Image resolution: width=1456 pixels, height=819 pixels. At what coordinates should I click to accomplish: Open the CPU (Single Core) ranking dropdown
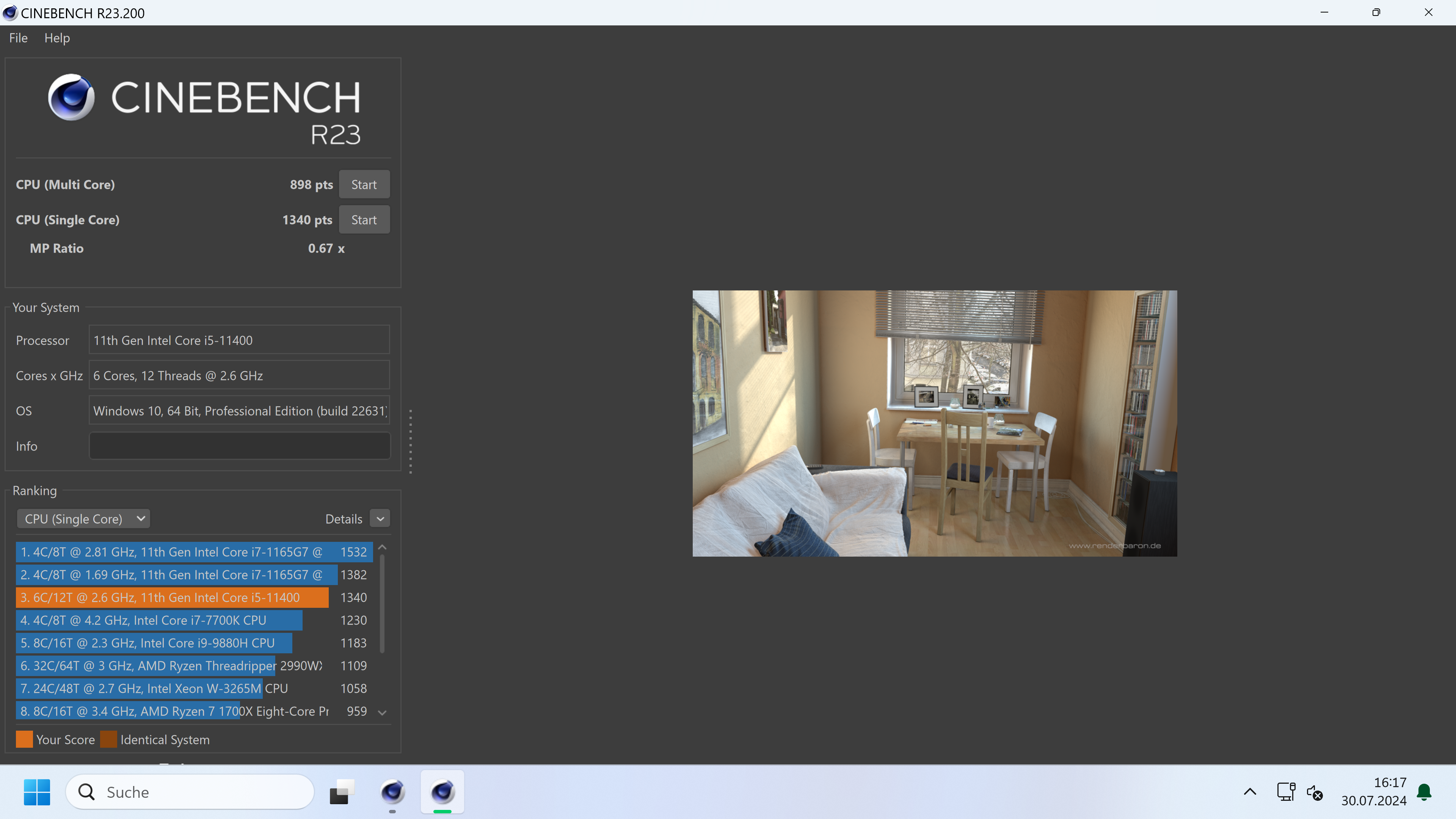pos(84,519)
